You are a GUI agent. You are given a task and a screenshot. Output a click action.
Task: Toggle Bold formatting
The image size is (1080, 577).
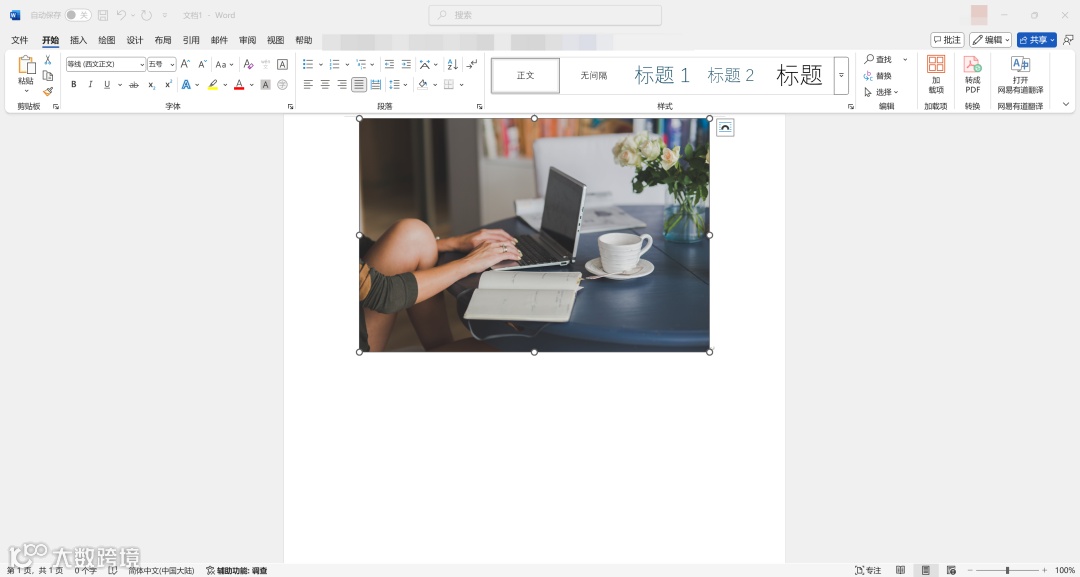pyautogui.click(x=74, y=85)
